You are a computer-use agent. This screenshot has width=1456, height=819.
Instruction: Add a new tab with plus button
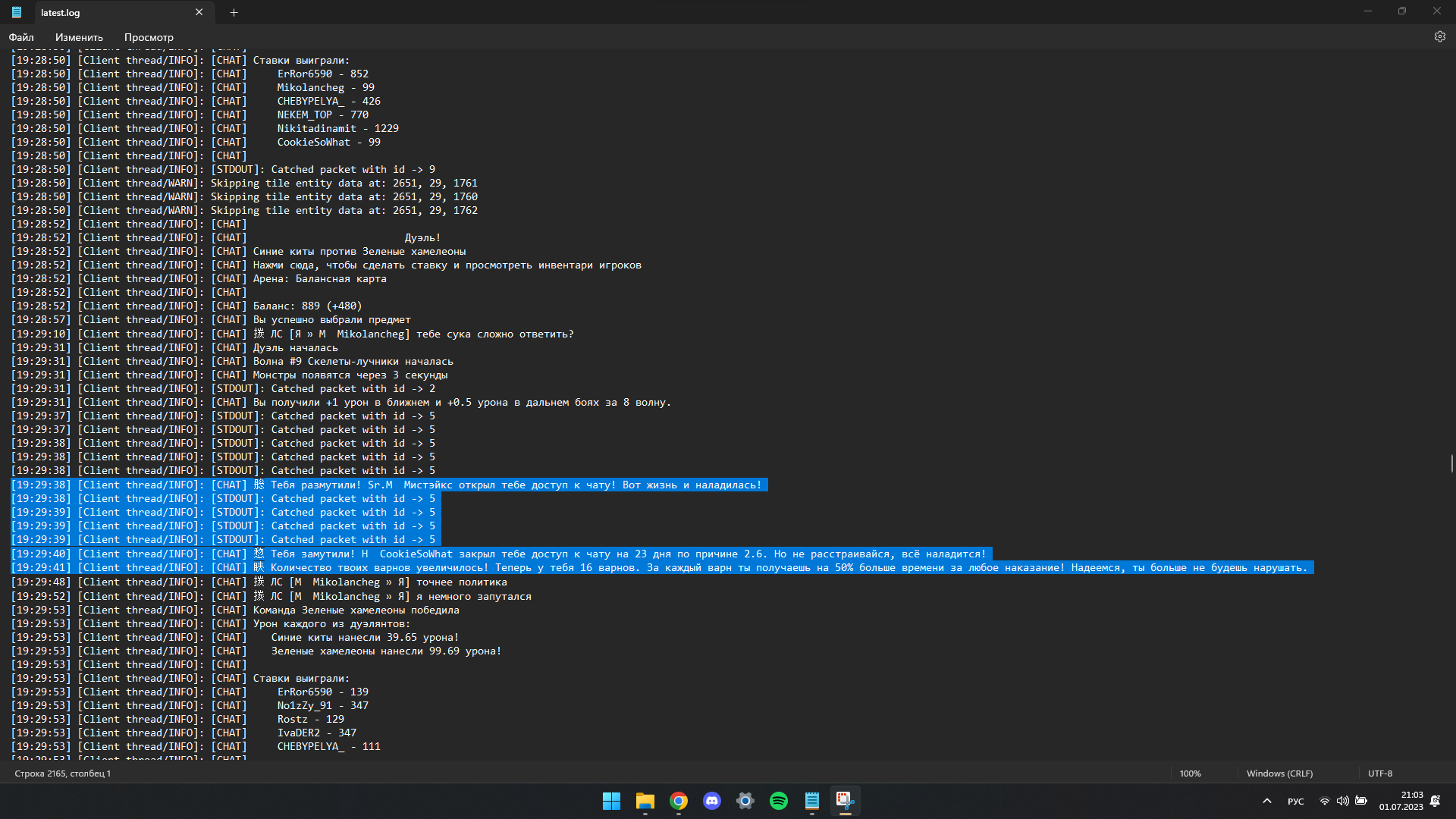pyautogui.click(x=234, y=12)
